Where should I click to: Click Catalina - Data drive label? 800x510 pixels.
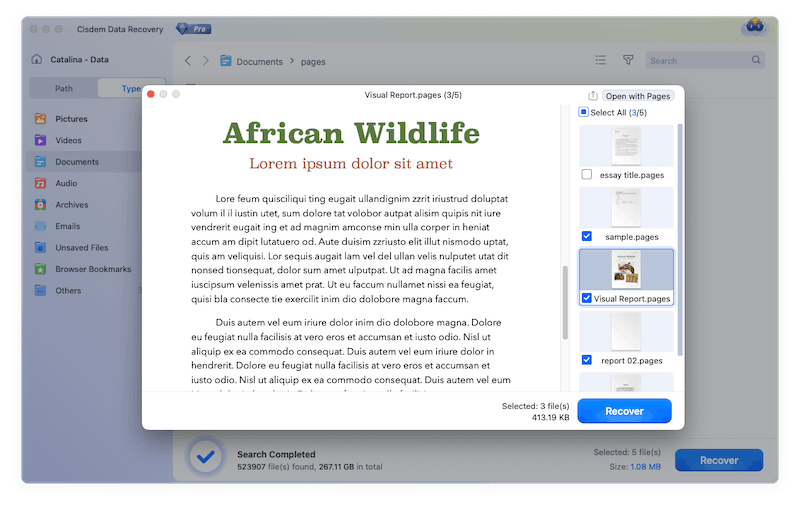tap(79, 59)
